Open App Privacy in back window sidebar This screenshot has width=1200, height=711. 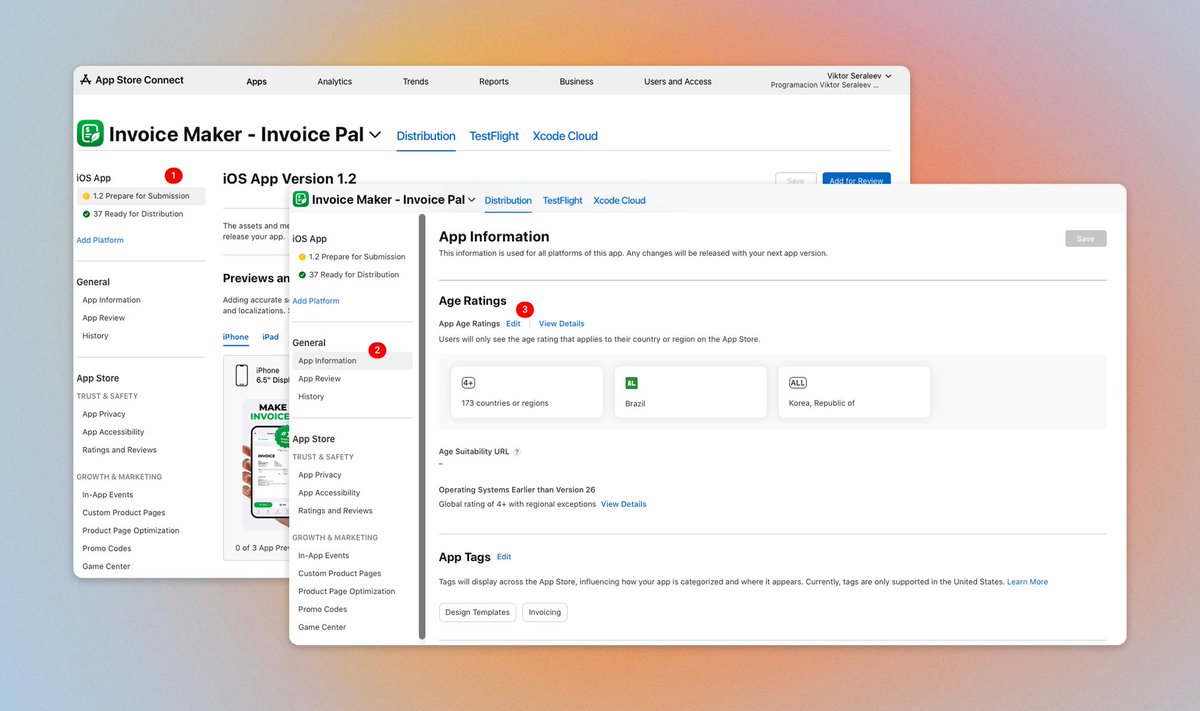pyautogui.click(x=104, y=414)
